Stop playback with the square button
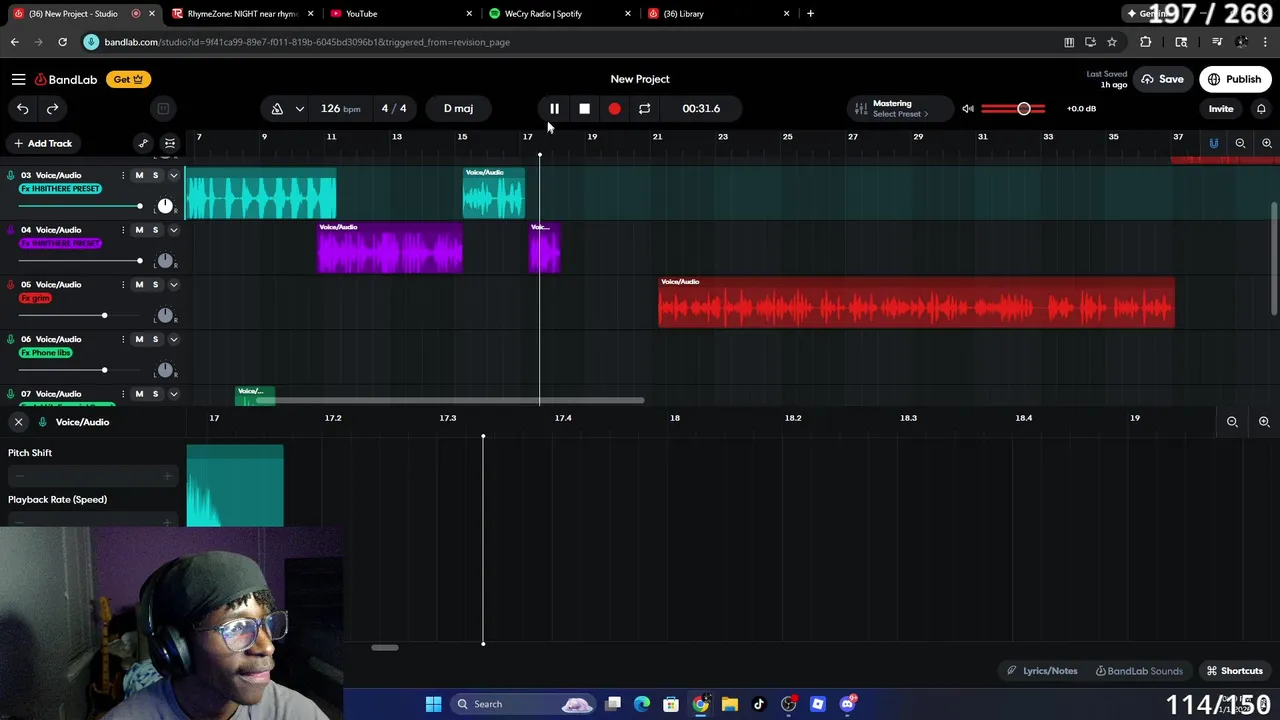The width and height of the screenshot is (1280, 720). pos(584,108)
